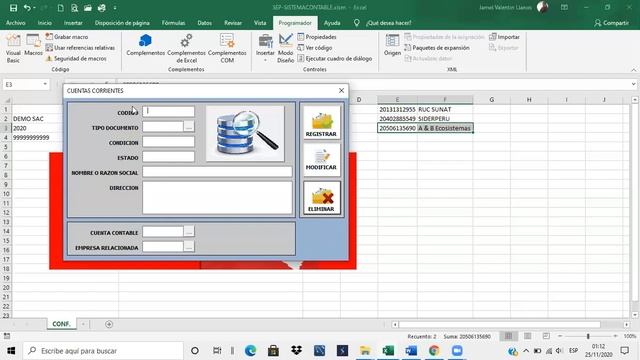640x360 pixels.
Task: Click the zoom in plus button
Action: pos(615,336)
